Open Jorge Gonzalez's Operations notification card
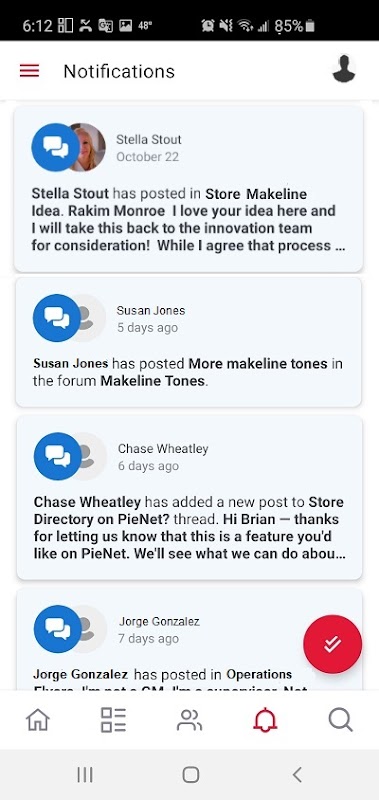The width and height of the screenshot is (379, 800). pyautogui.click(x=190, y=639)
